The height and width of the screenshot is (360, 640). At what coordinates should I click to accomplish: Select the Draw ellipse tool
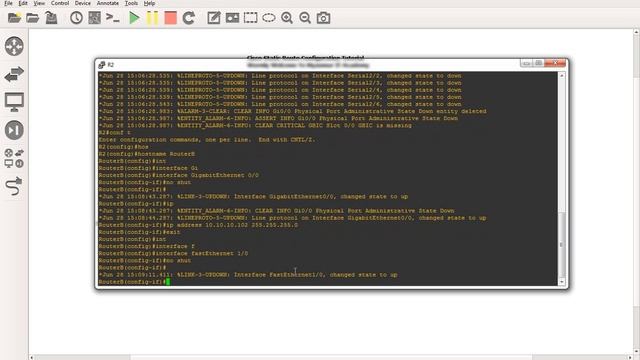click(269, 18)
